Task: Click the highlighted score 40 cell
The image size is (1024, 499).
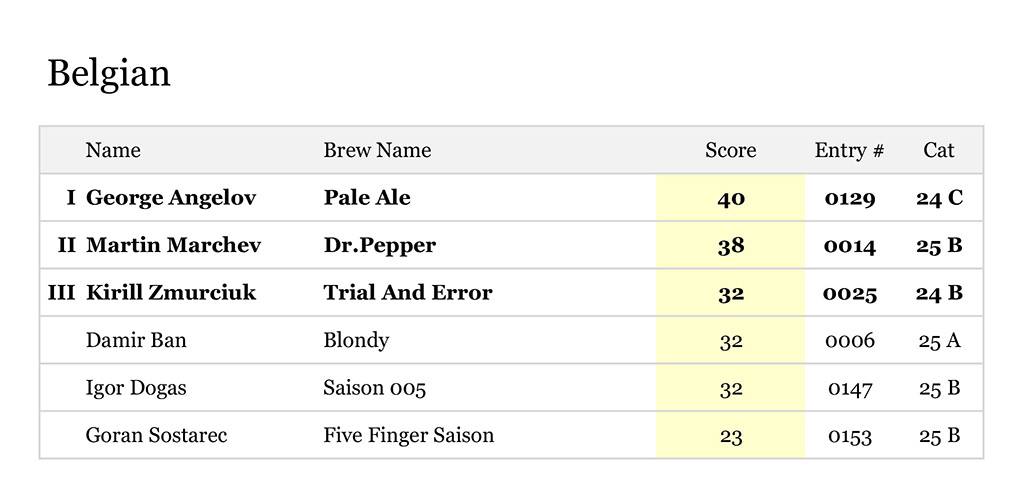Action: [x=731, y=198]
